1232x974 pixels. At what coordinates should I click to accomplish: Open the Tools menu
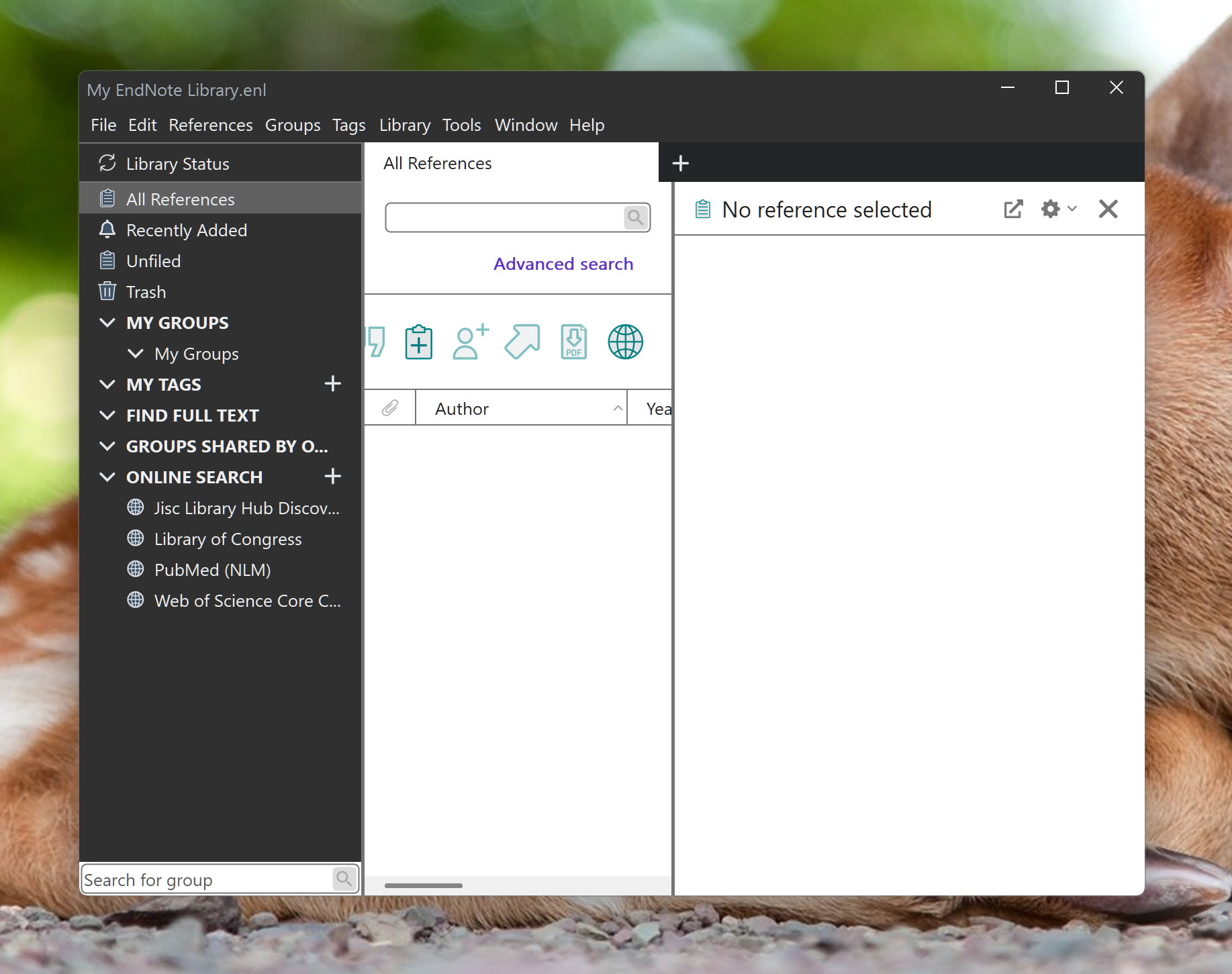461,126
